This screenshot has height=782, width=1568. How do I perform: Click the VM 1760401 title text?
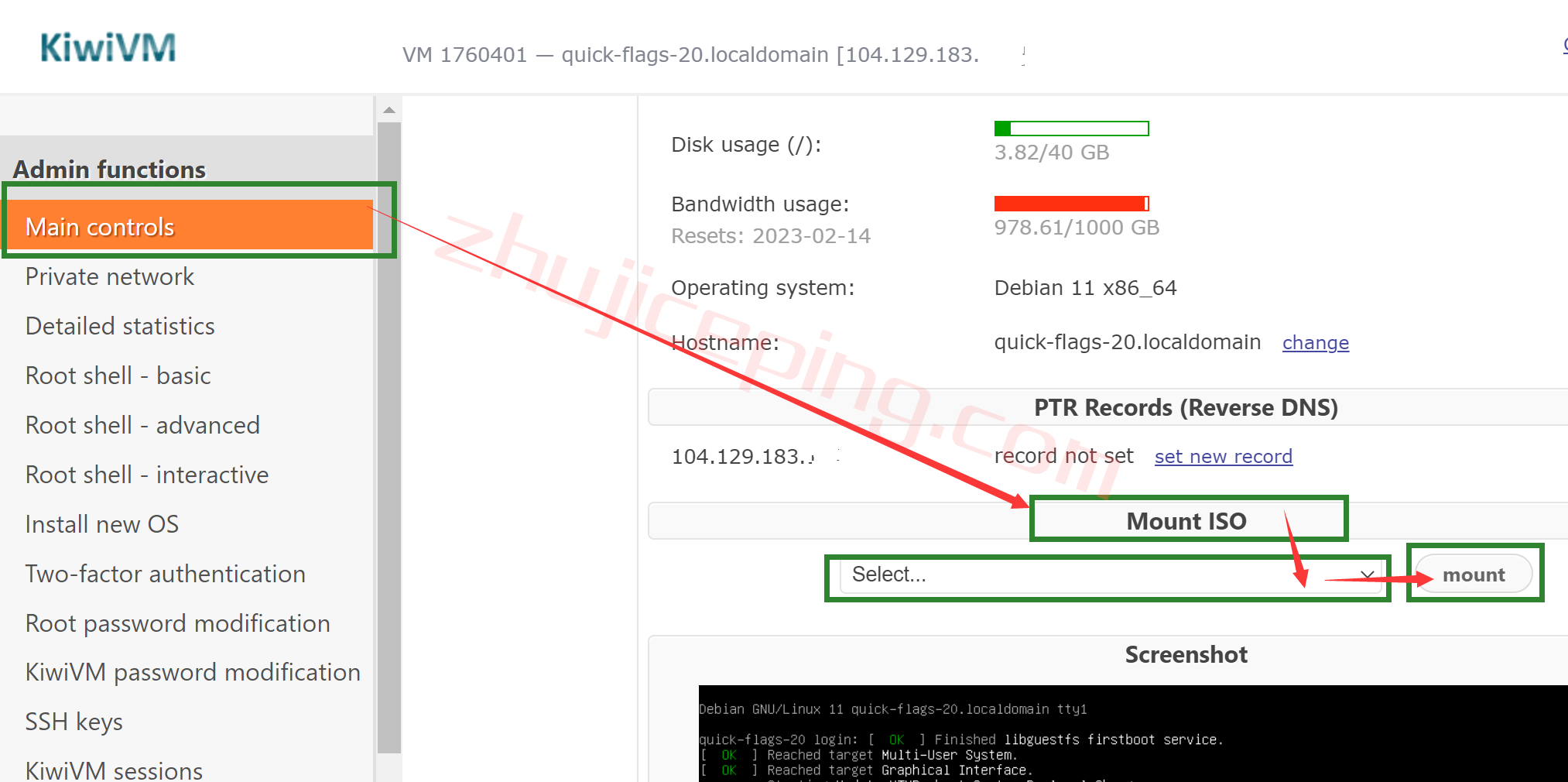tap(690, 55)
